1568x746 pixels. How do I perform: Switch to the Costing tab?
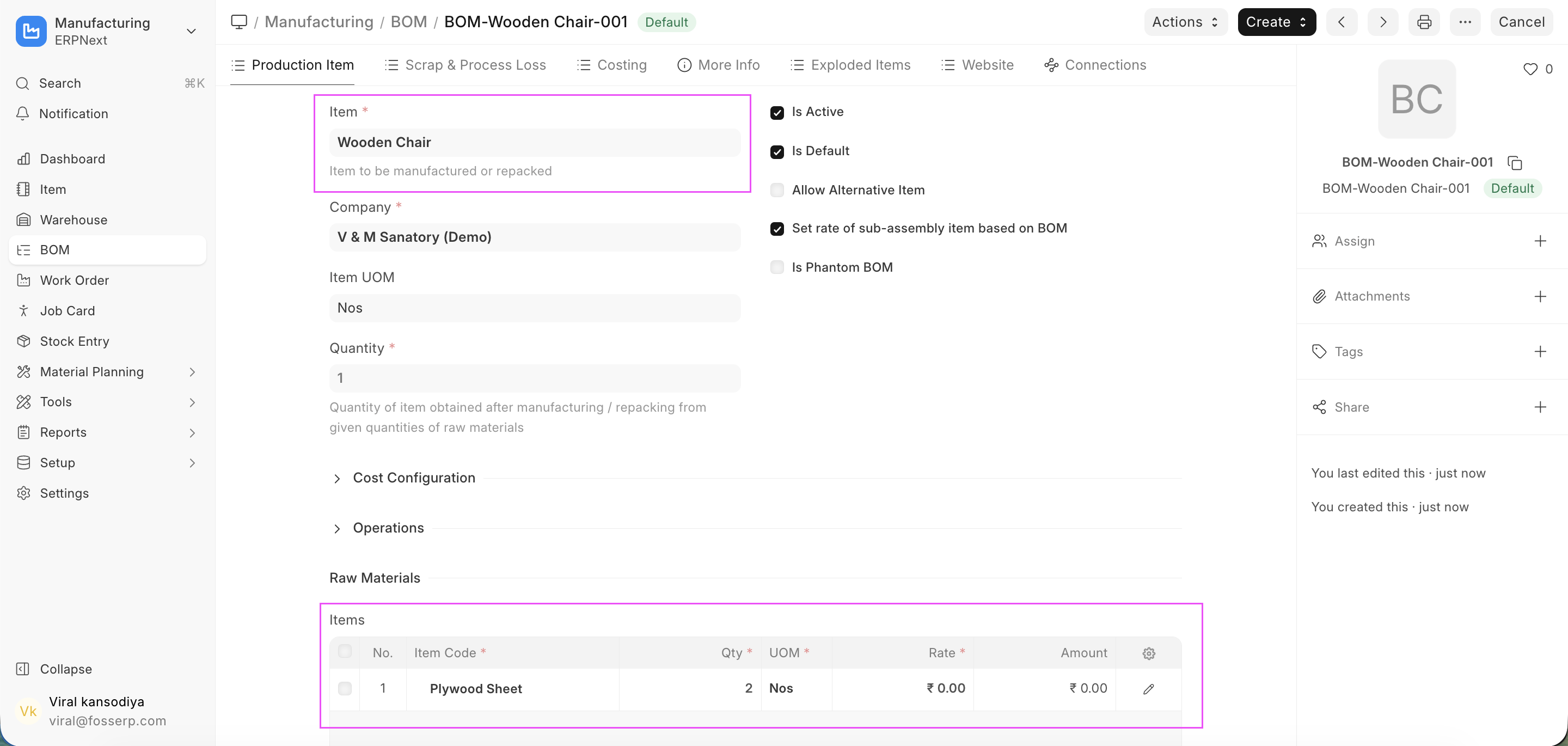(x=612, y=65)
